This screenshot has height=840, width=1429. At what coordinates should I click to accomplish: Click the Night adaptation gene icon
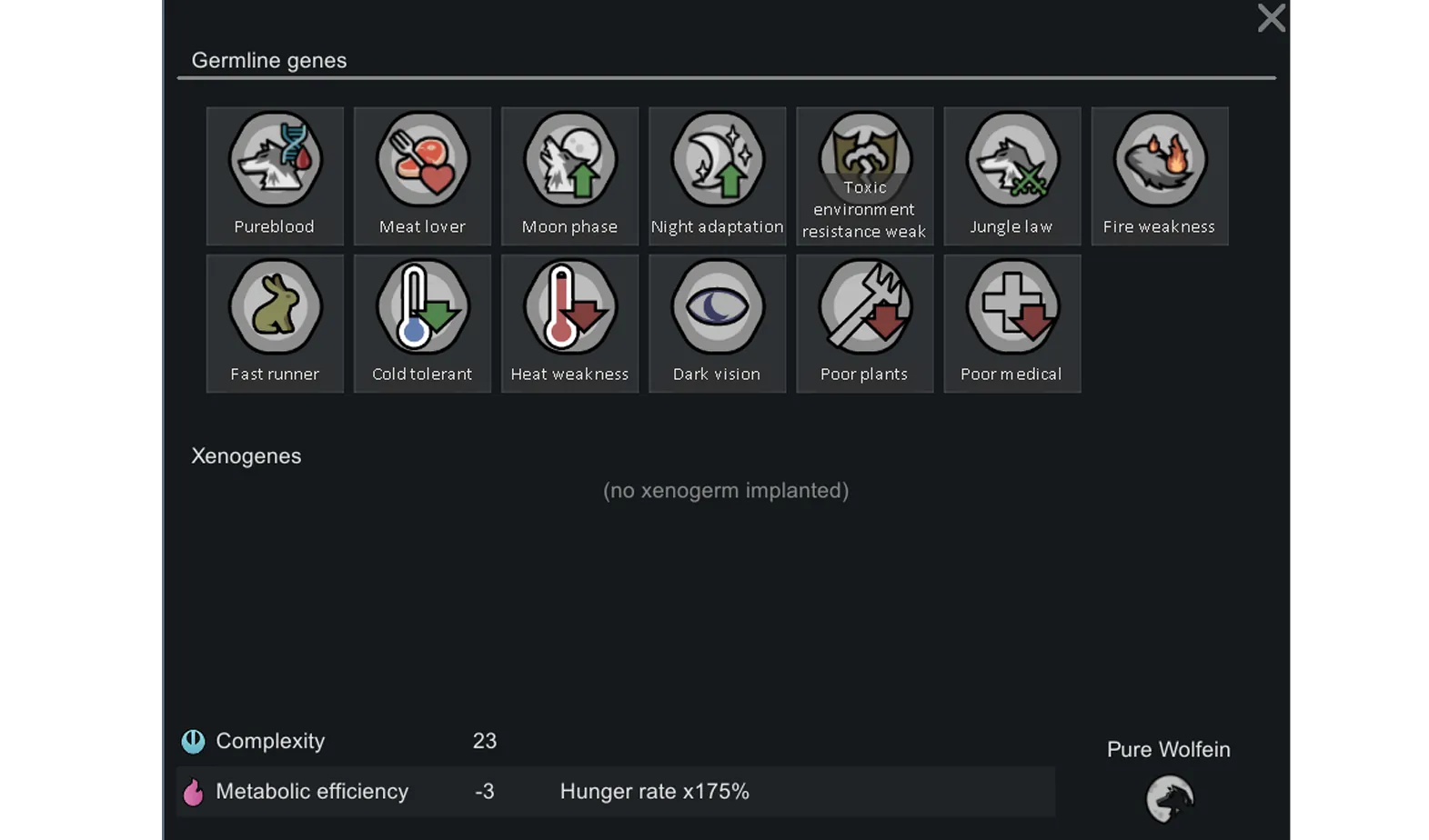point(717,161)
